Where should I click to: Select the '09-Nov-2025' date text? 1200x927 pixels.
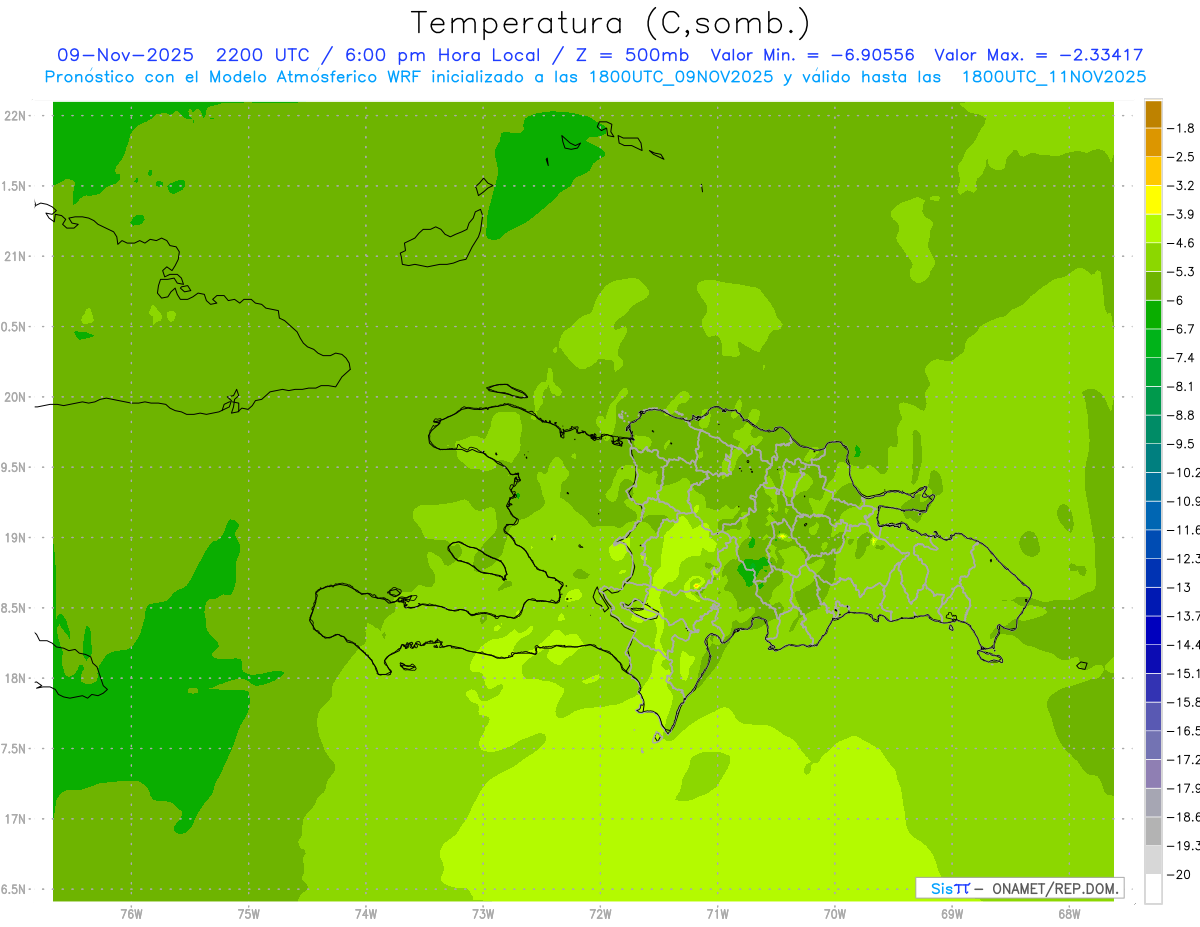126,56
